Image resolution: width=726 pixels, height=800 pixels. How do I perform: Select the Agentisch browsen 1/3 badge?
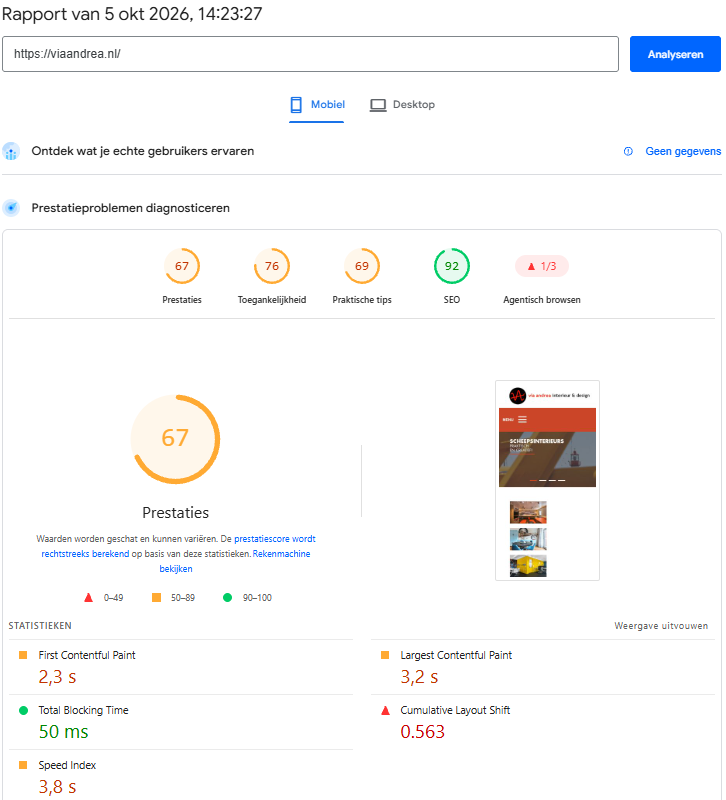point(541,266)
